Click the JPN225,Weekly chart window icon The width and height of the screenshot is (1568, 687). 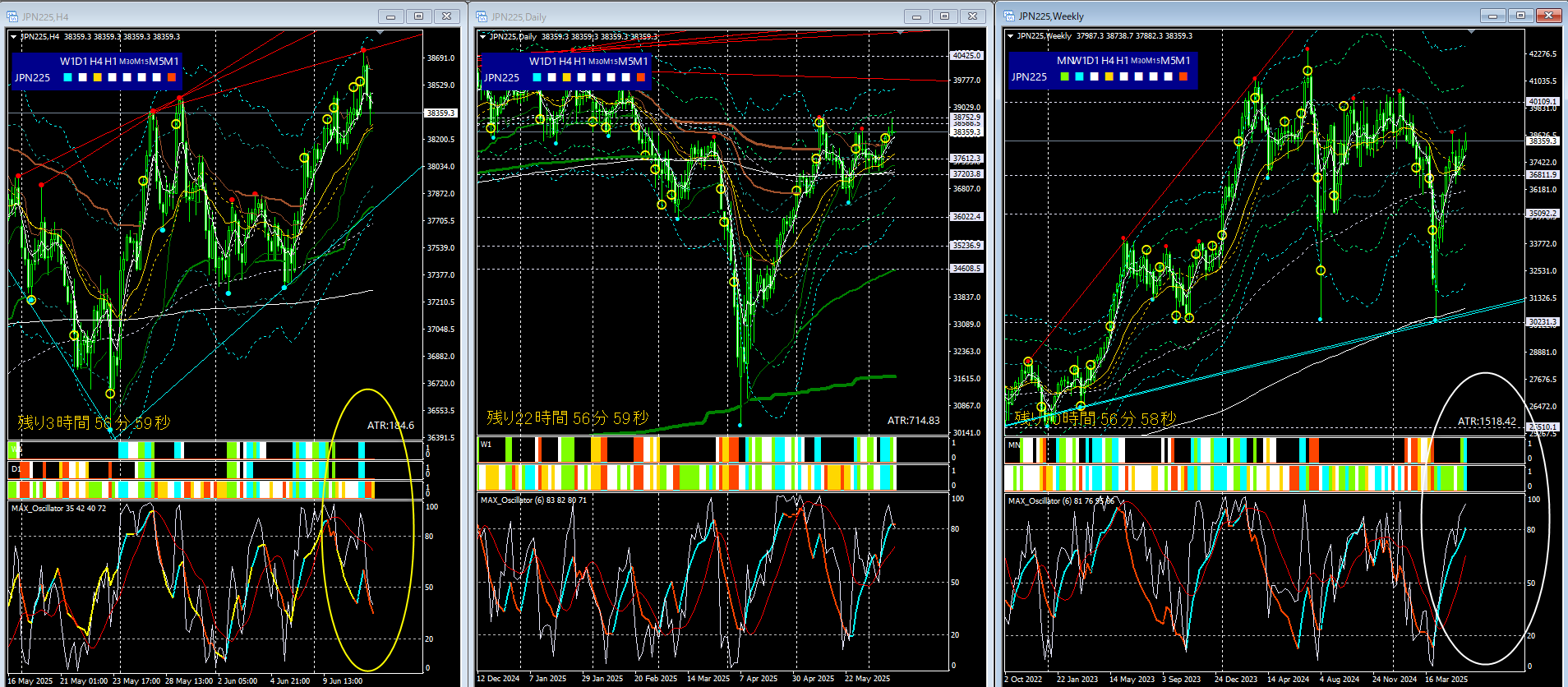(x=1009, y=16)
